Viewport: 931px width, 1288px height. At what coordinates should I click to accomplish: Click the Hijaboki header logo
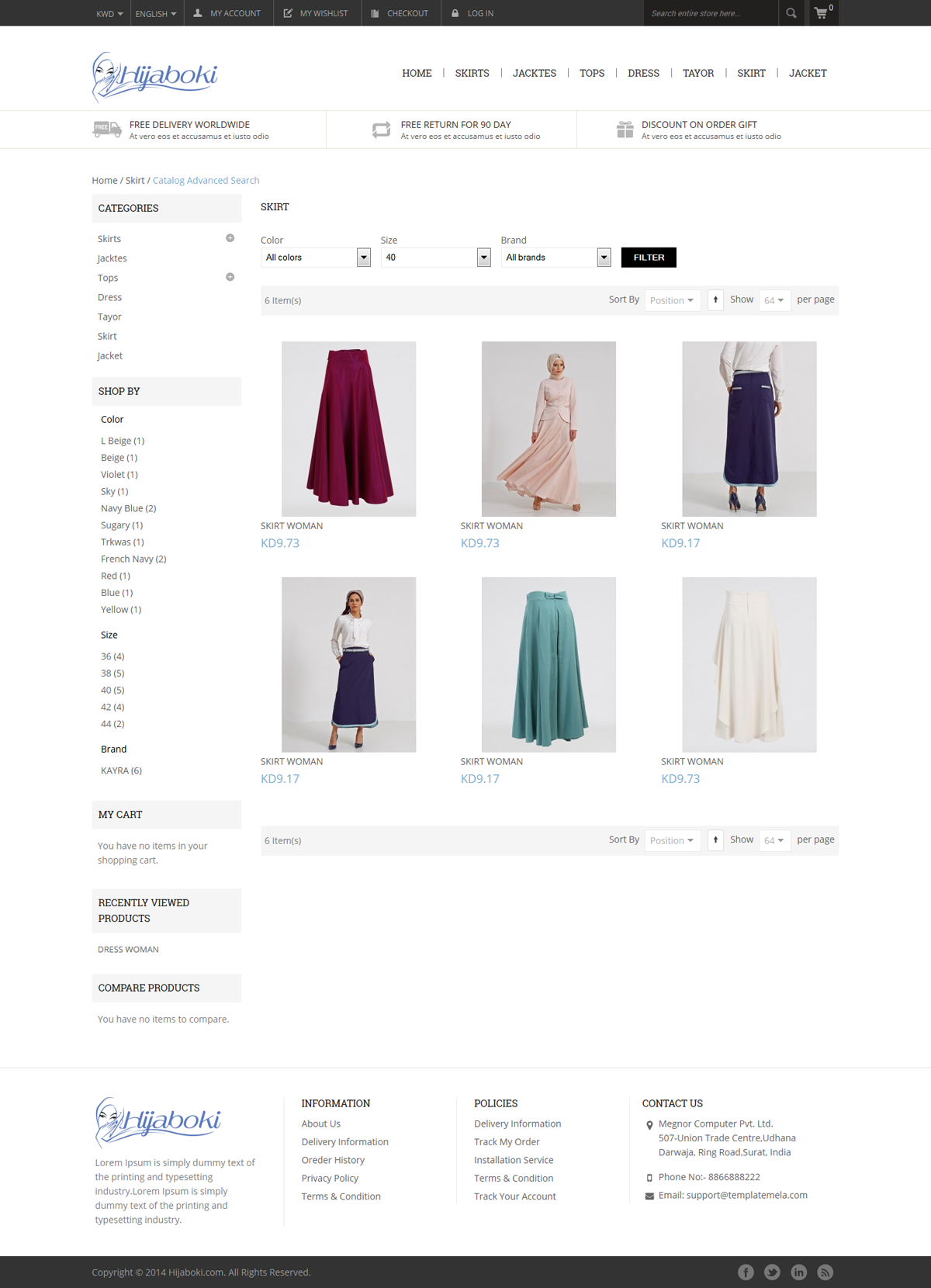pyautogui.click(x=155, y=76)
